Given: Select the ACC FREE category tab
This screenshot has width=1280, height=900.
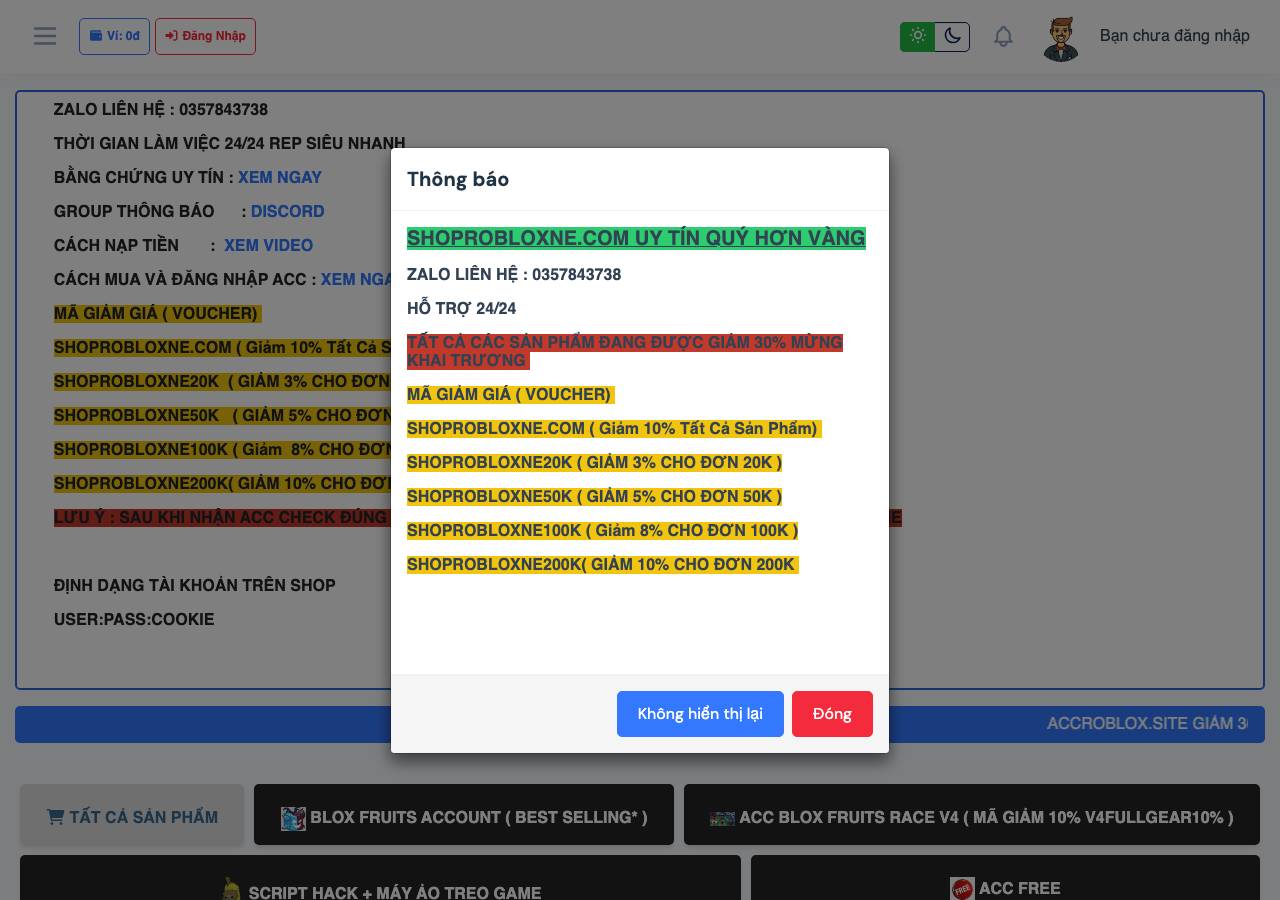Looking at the screenshot, I should [1005, 878].
